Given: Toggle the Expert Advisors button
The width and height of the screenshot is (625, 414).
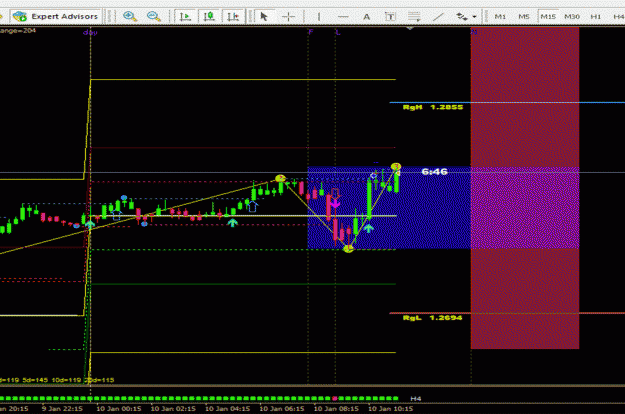Looking at the screenshot, I should 55,16.
